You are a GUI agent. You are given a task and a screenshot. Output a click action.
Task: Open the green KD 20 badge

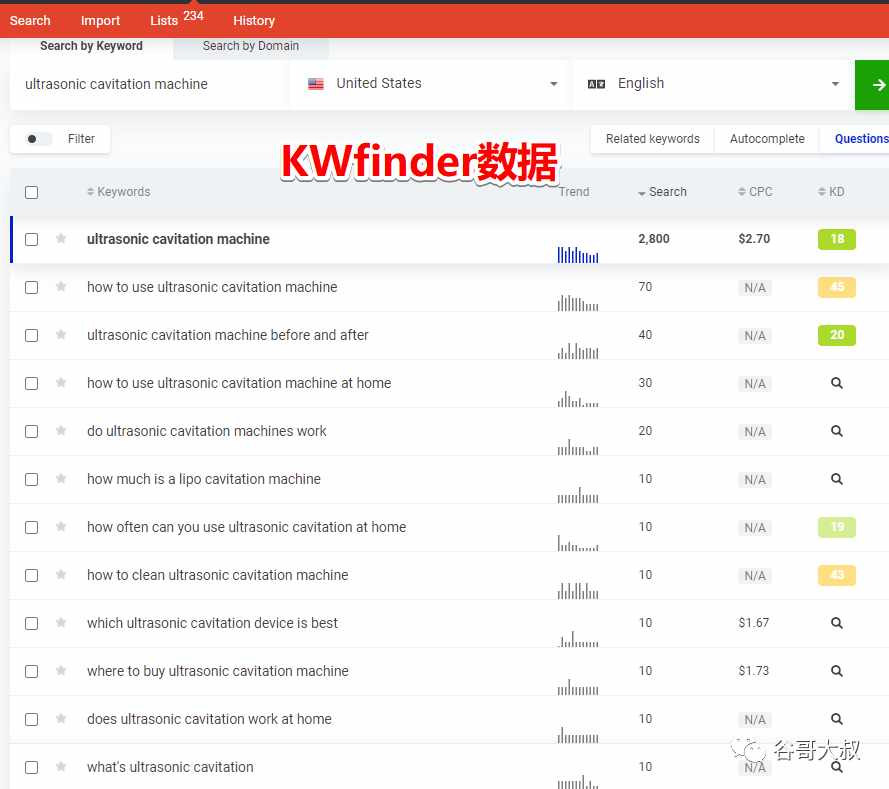[837, 335]
